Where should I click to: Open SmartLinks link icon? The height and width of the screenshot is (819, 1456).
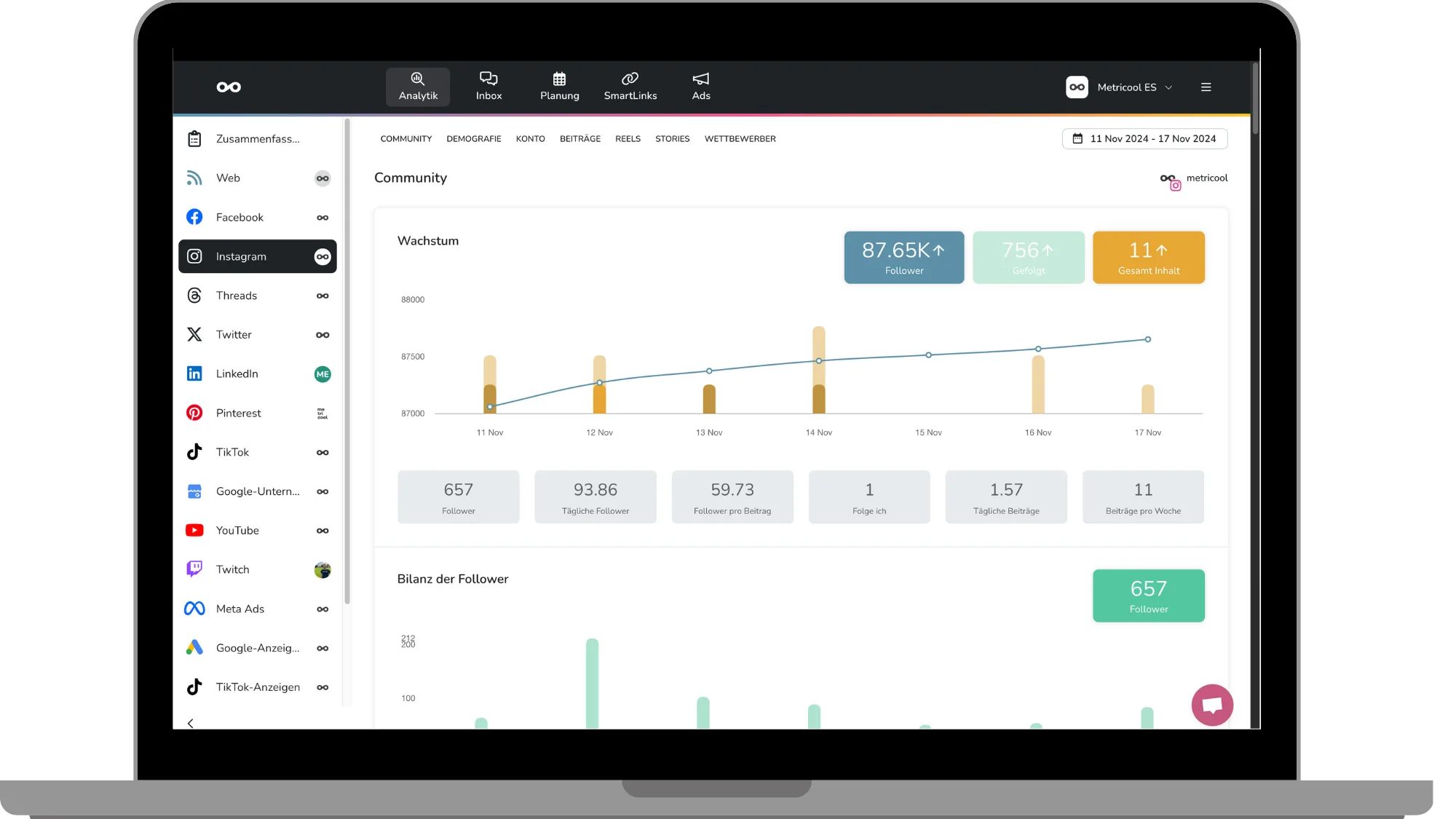coord(630,87)
